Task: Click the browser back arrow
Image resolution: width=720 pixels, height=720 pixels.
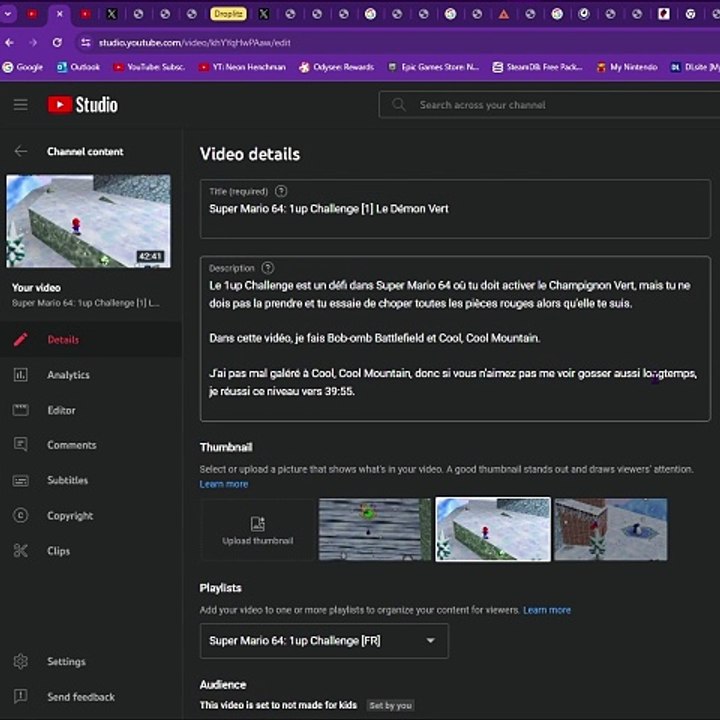Action: click(x=10, y=43)
